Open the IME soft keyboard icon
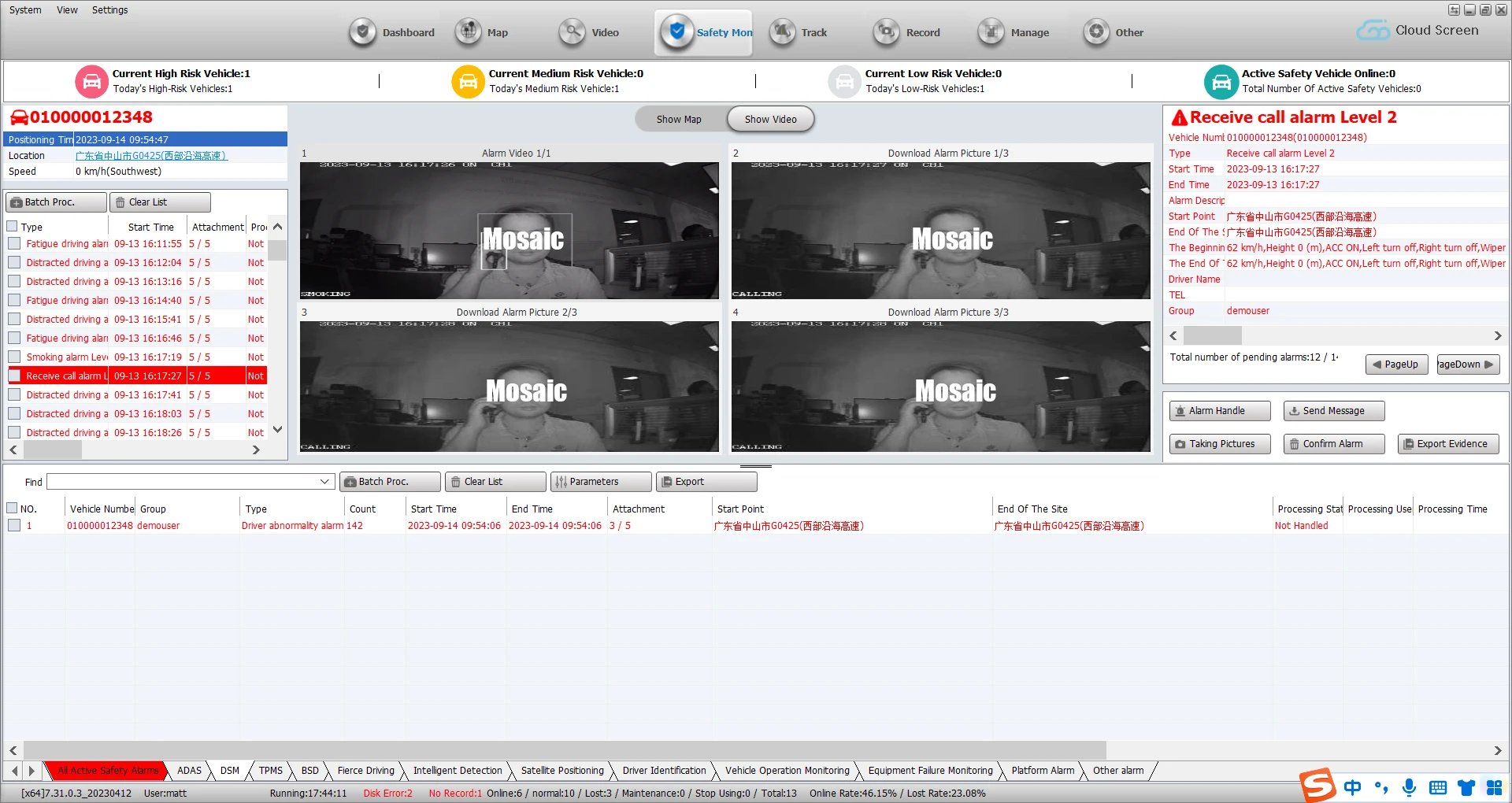 pyautogui.click(x=1438, y=787)
